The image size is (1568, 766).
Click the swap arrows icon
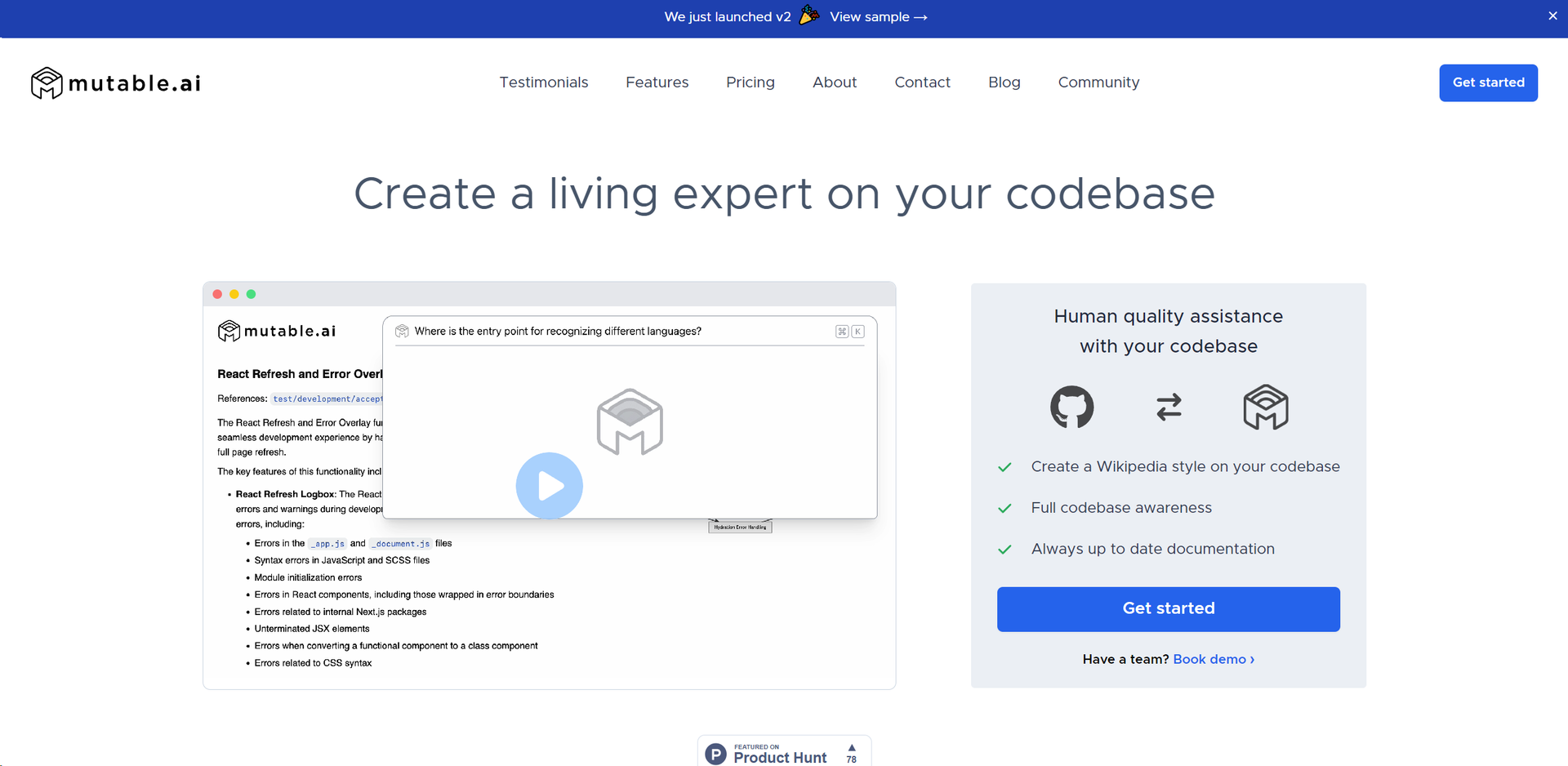point(1169,407)
